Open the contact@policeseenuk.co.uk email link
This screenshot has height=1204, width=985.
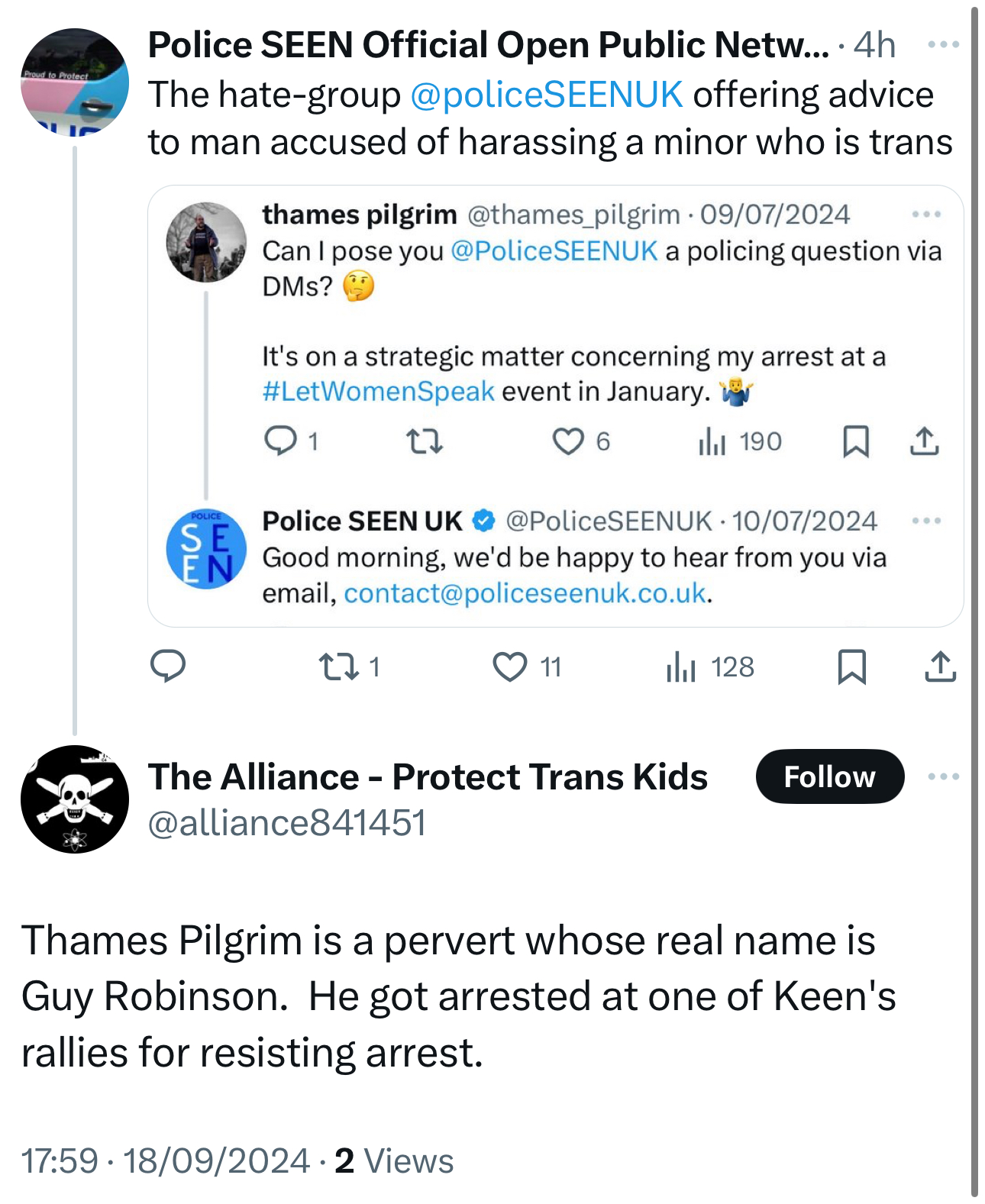coord(525,593)
